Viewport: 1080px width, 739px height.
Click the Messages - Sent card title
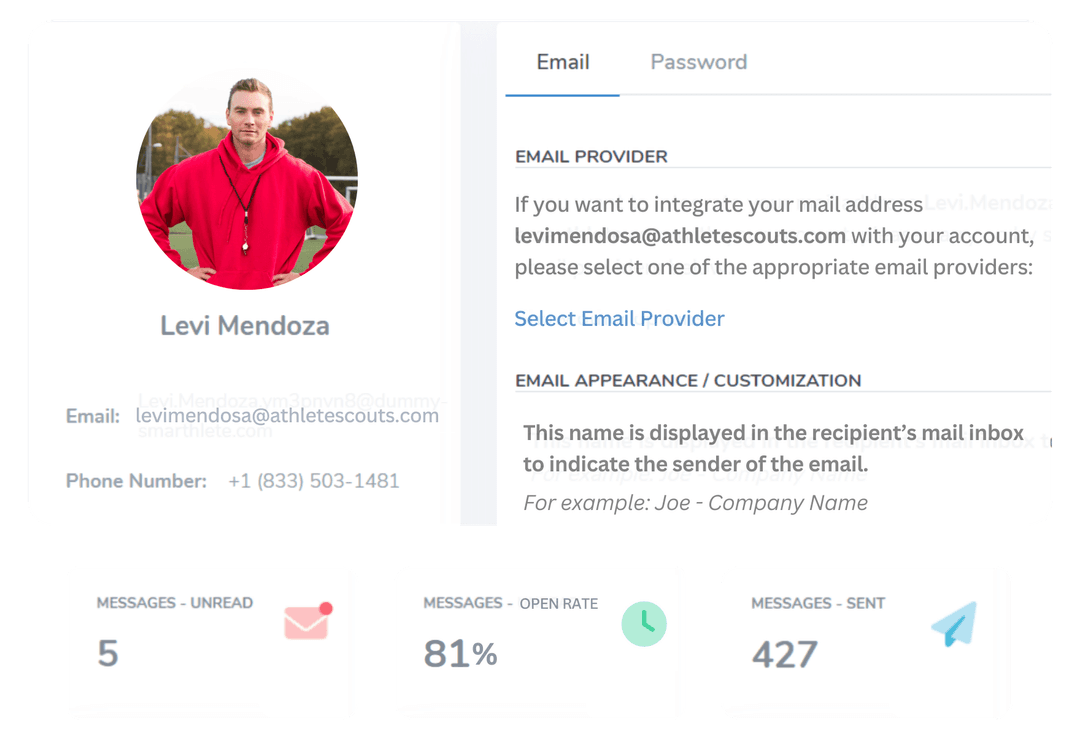(819, 604)
